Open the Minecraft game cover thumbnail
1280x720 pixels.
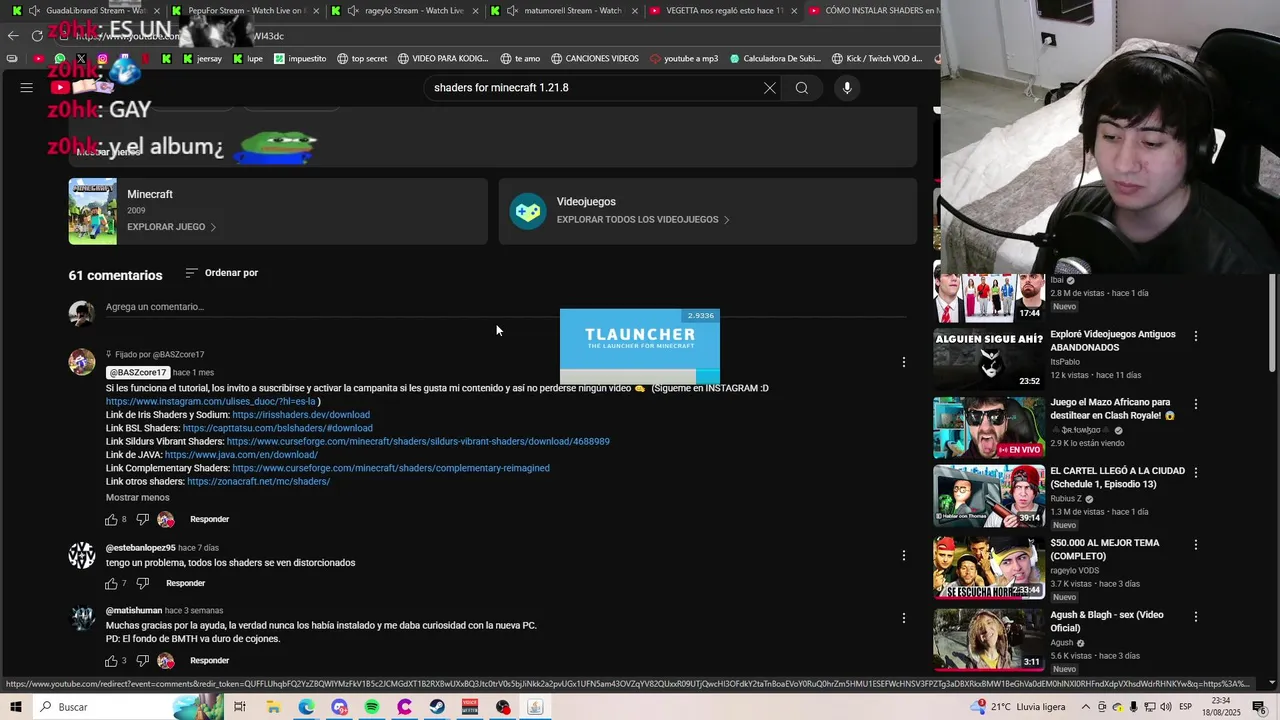[92, 211]
